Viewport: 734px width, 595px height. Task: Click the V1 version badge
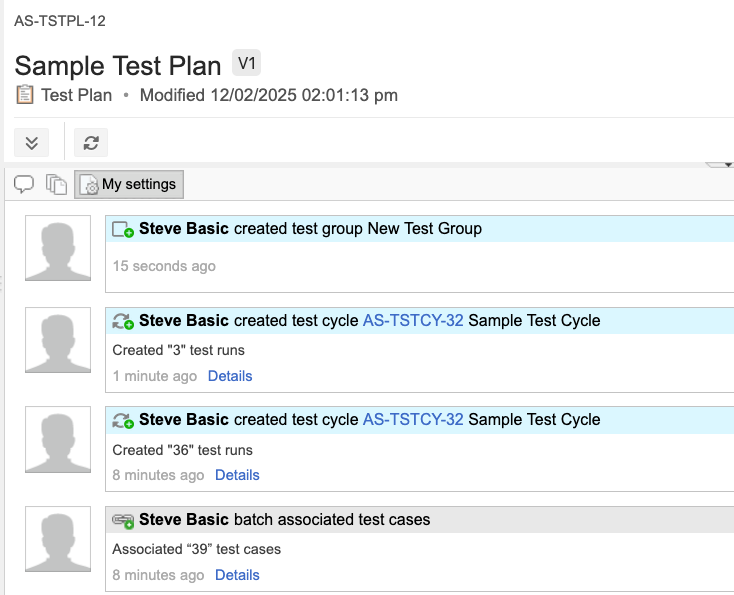point(246,64)
